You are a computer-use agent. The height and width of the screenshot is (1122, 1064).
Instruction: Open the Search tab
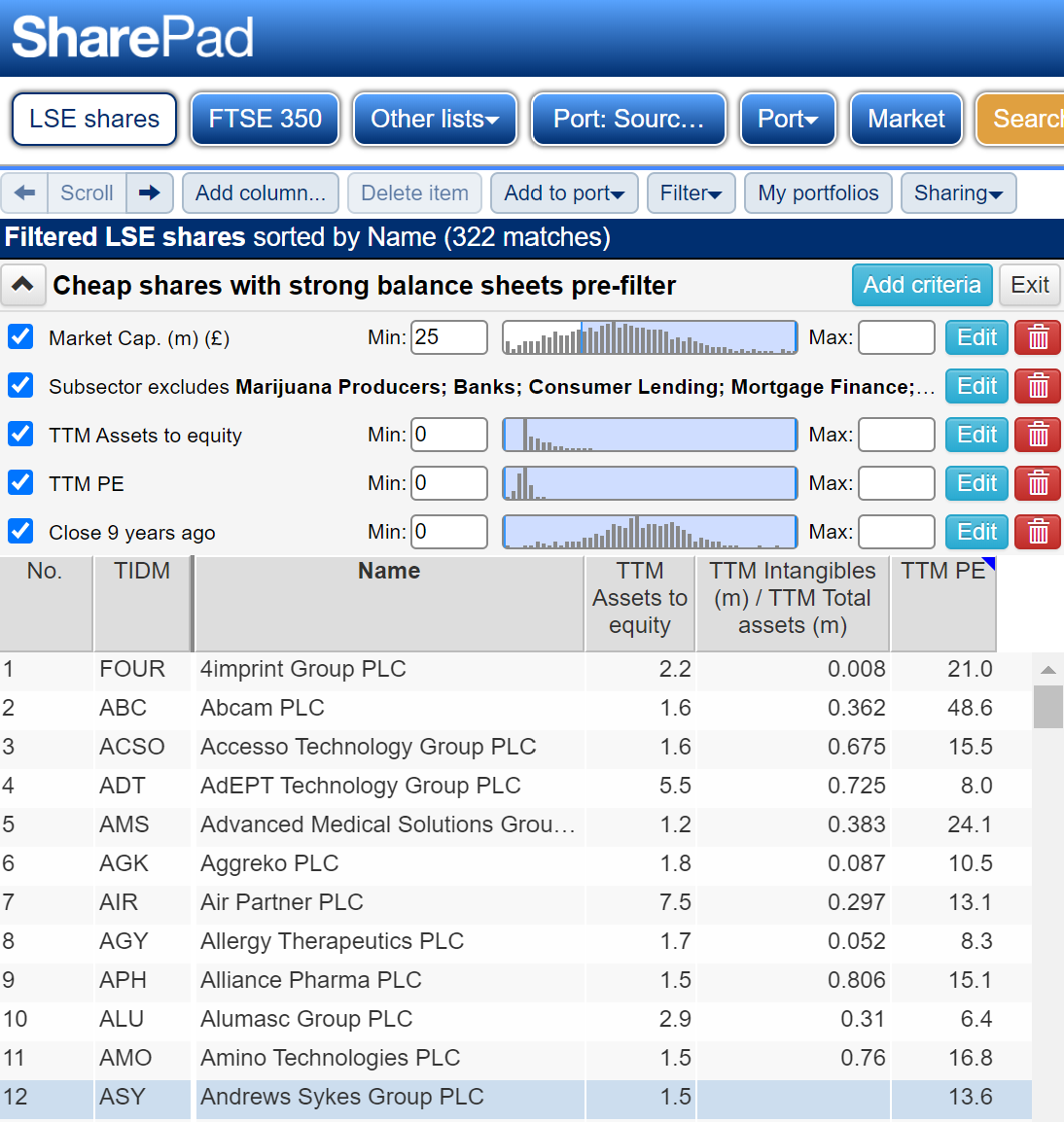click(1020, 119)
